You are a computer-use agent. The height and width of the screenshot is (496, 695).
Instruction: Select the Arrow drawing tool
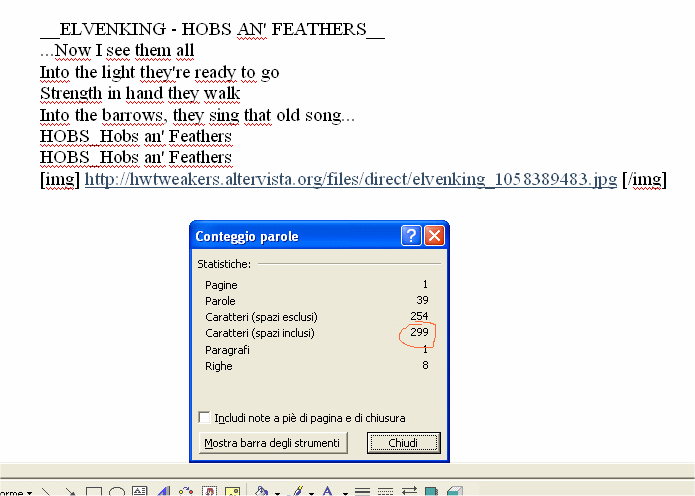pos(70,492)
